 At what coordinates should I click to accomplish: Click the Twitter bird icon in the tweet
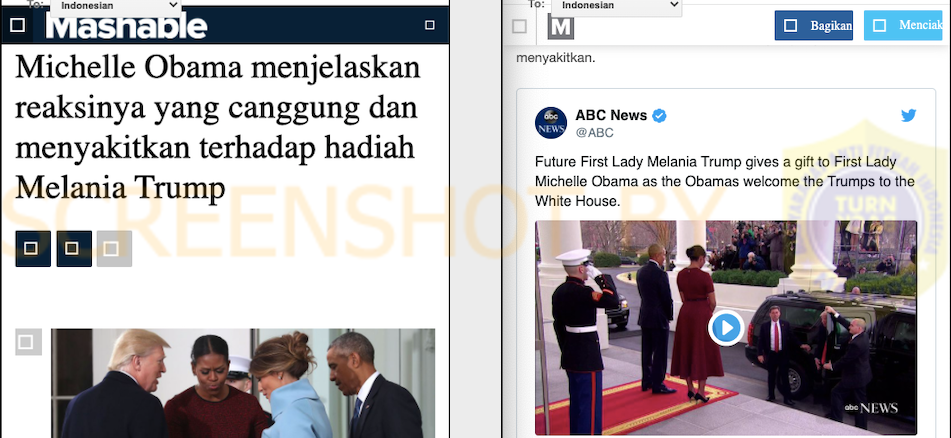[908, 115]
